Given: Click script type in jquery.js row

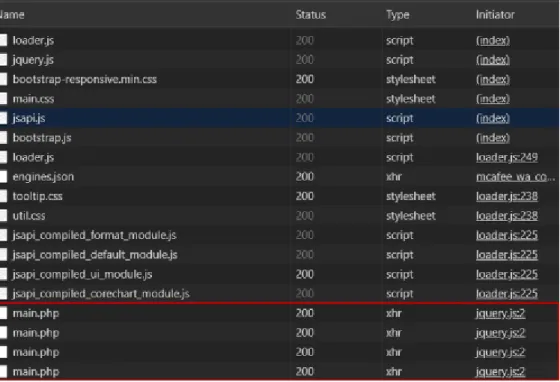Looking at the screenshot, I should coord(399,60).
